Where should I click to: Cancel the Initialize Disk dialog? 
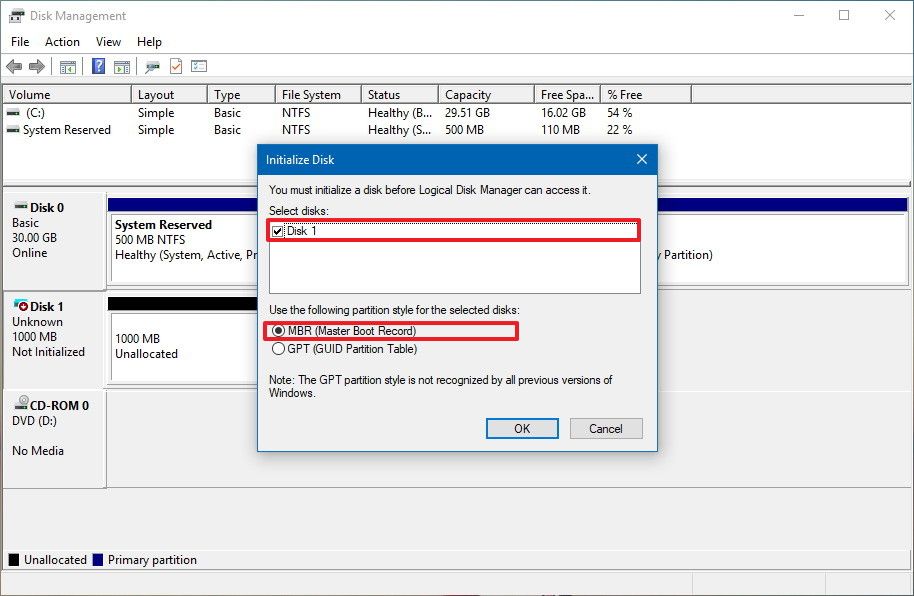point(605,428)
